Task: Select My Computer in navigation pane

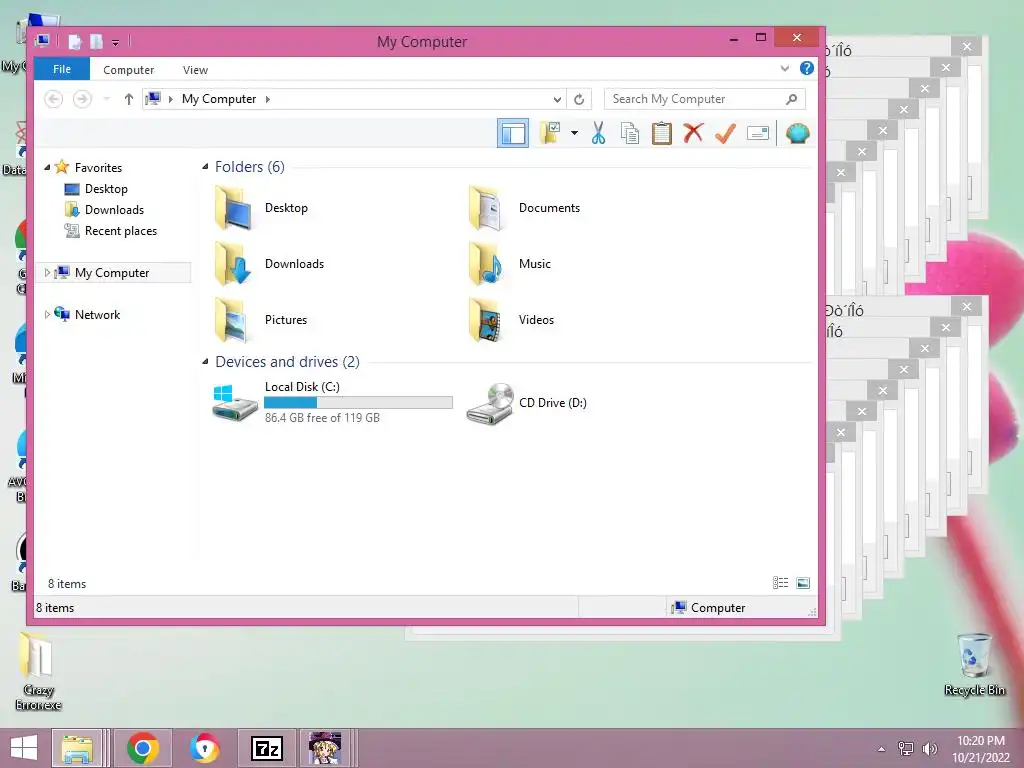Action: pos(112,272)
